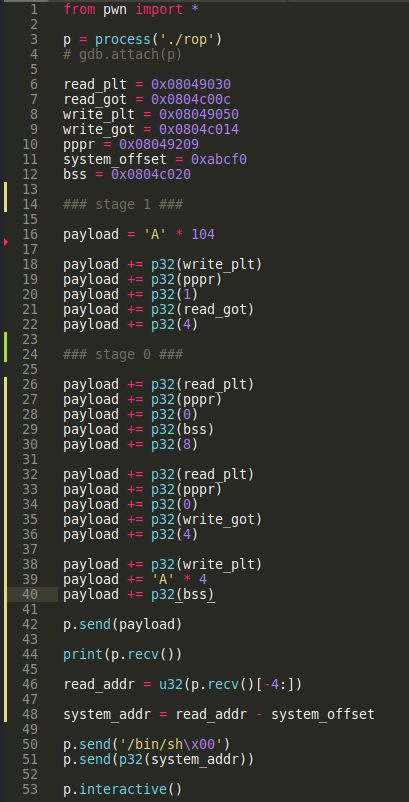Viewport: 409px width, 802px height.
Task: Click the commented '# gdb.attach(p)' line
Action: click(x=123, y=54)
